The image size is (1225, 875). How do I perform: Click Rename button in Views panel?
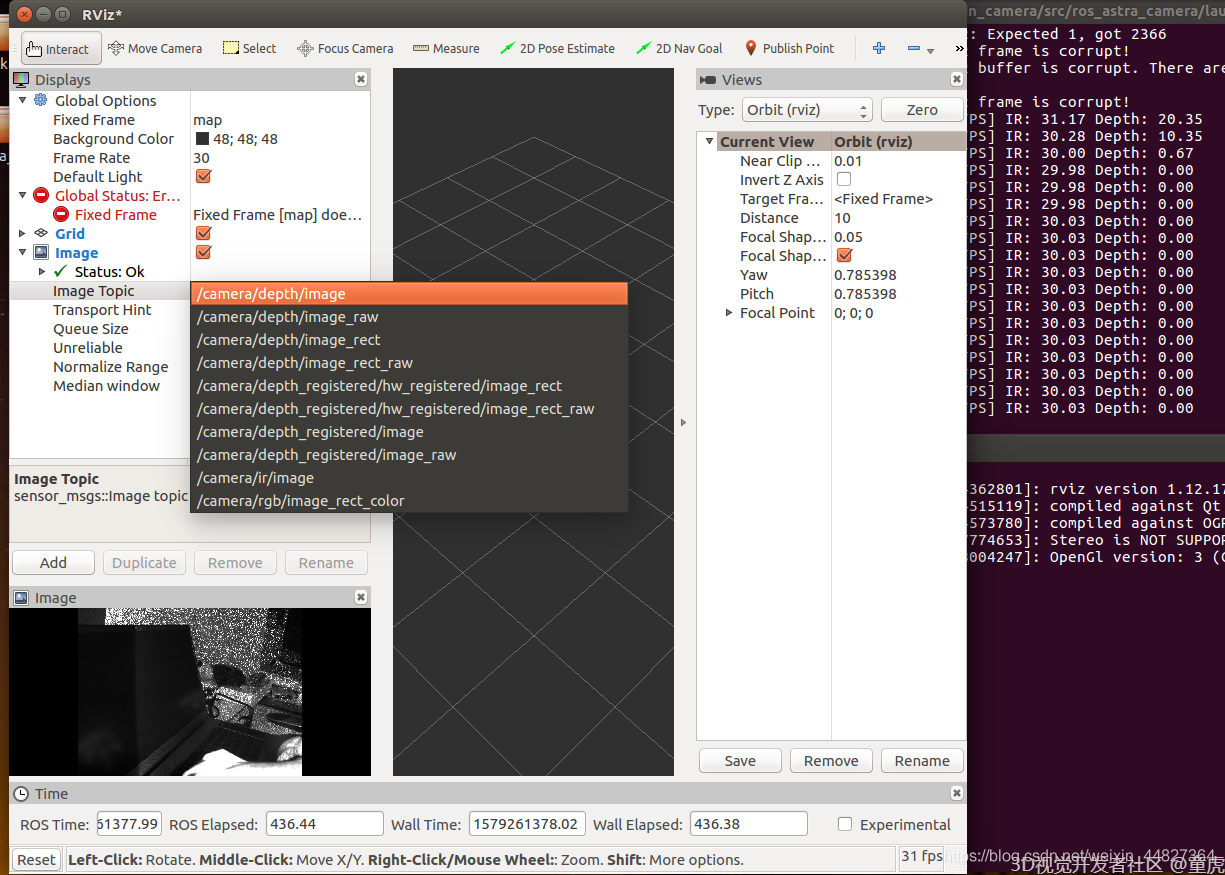pos(922,760)
